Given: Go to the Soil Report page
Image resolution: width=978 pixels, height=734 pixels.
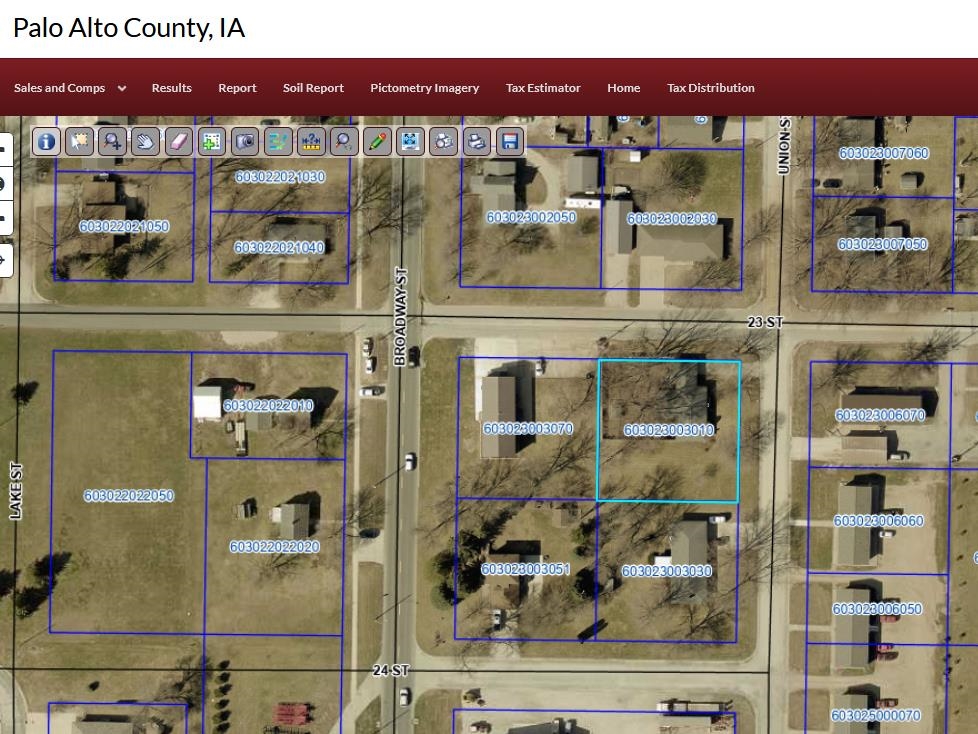Looking at the screenshot, I should pyautogui.click(x=313, y=88).
